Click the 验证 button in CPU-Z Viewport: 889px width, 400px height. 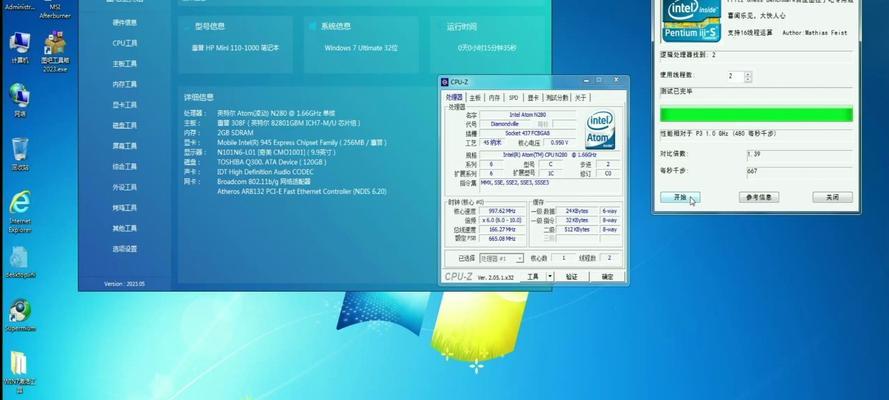(572, 276)
